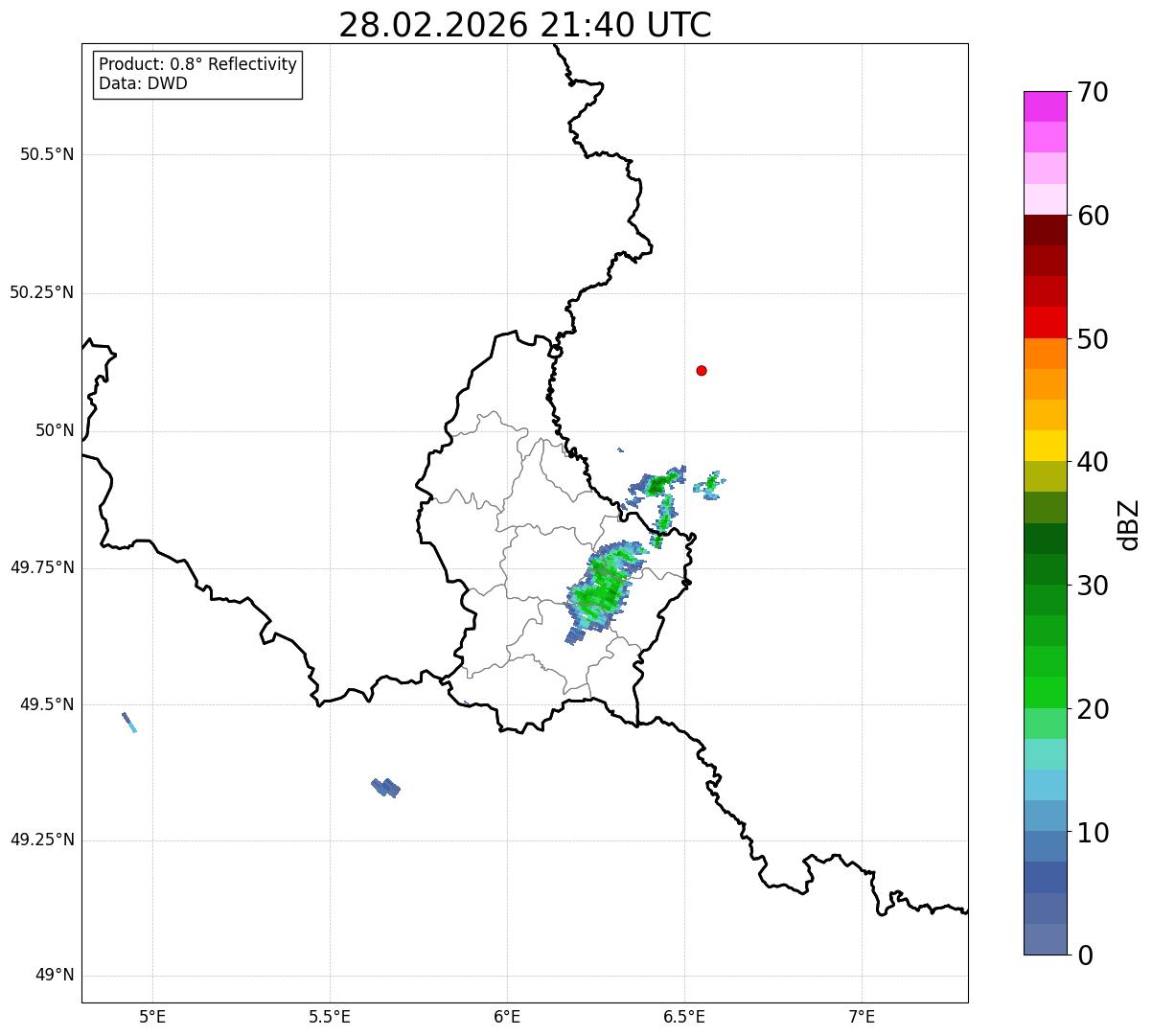1152x1036 pixels.
Task: Click the 6°E longitude label
Action: click(507, 1016)
